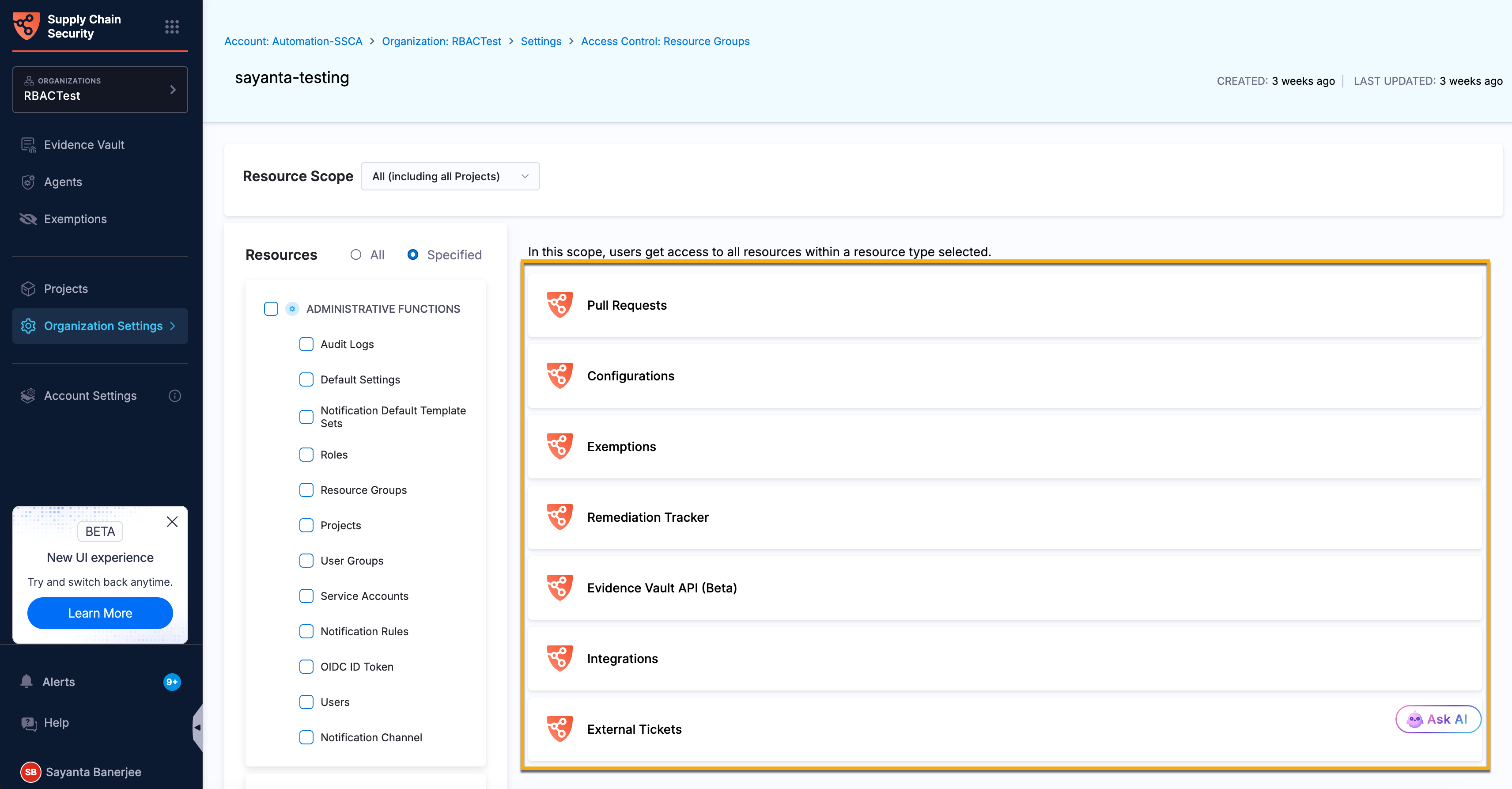Click the info icon beside Account Settings

(175, 396)
